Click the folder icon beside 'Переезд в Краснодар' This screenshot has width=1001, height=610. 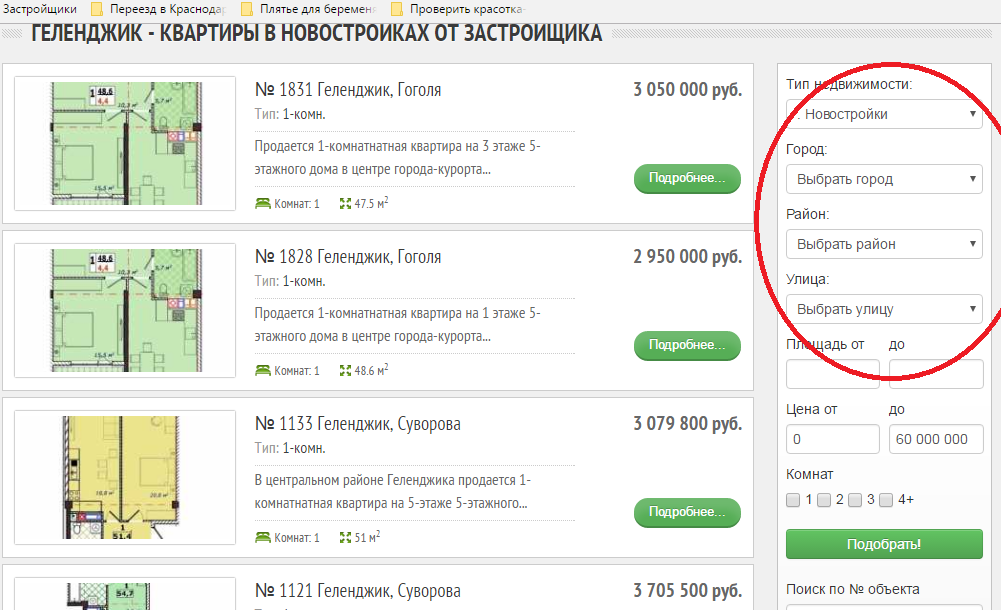click(97, 9)
